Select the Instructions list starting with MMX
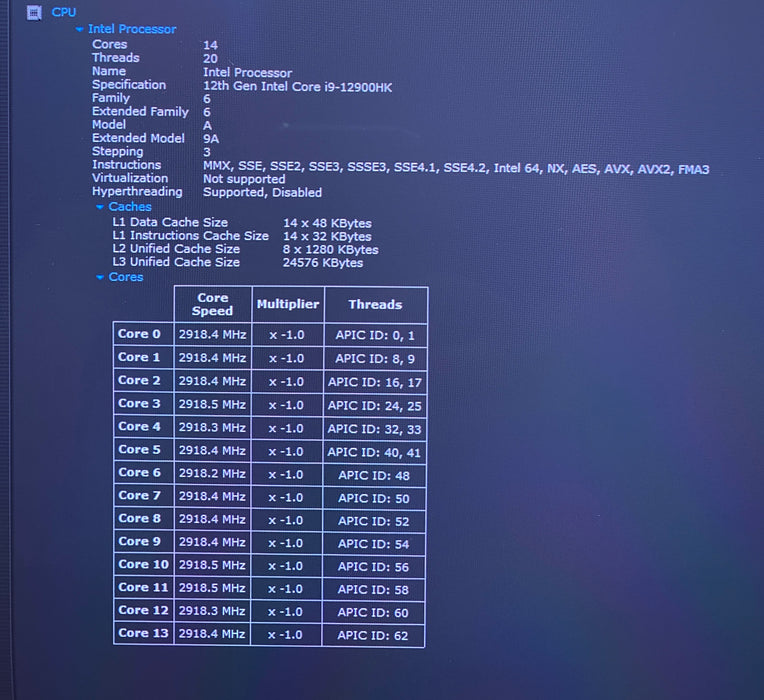This screenshot has width=764, height=700. (x=456, y=169)
